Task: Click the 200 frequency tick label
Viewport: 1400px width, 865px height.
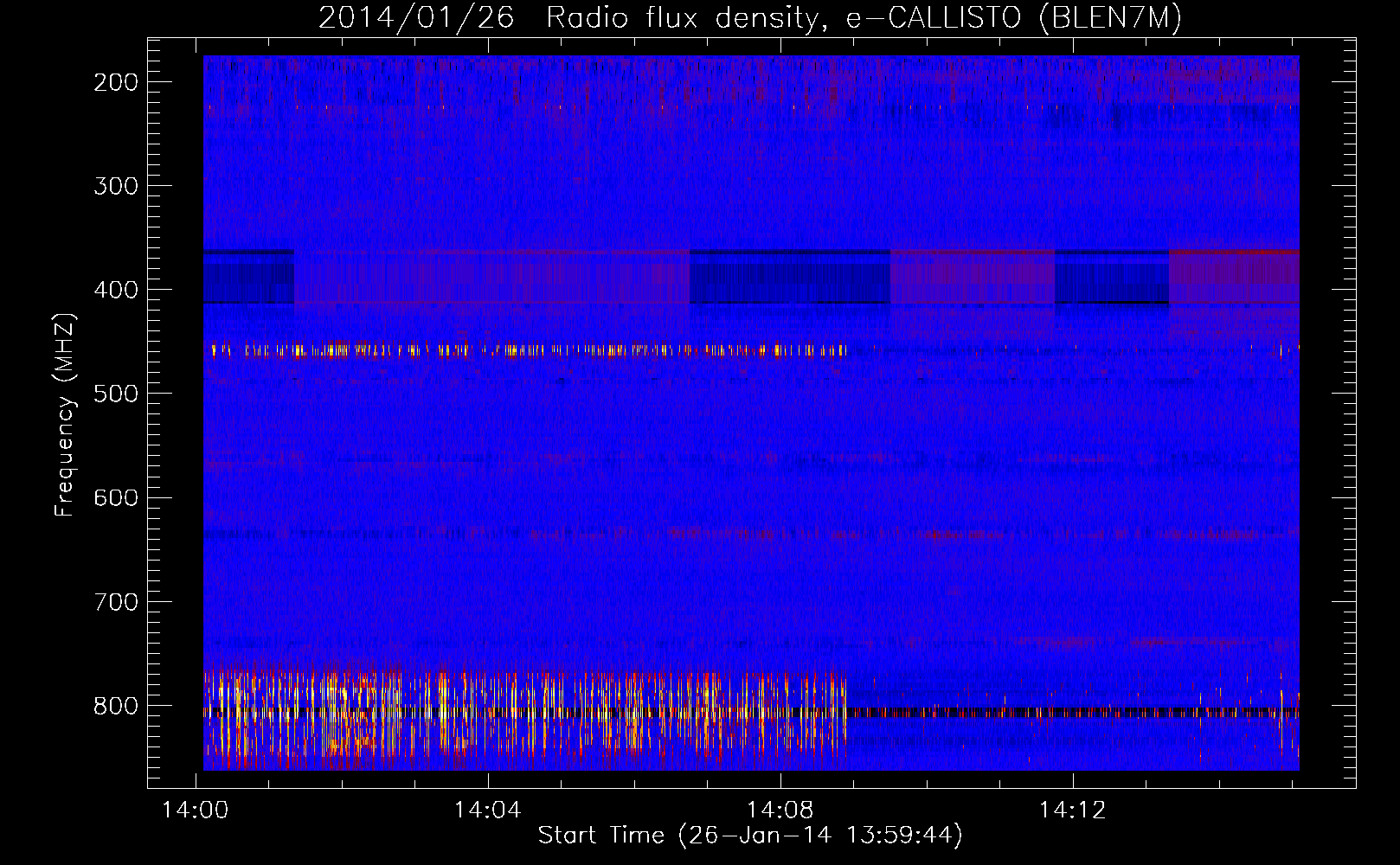Action: 115,82
